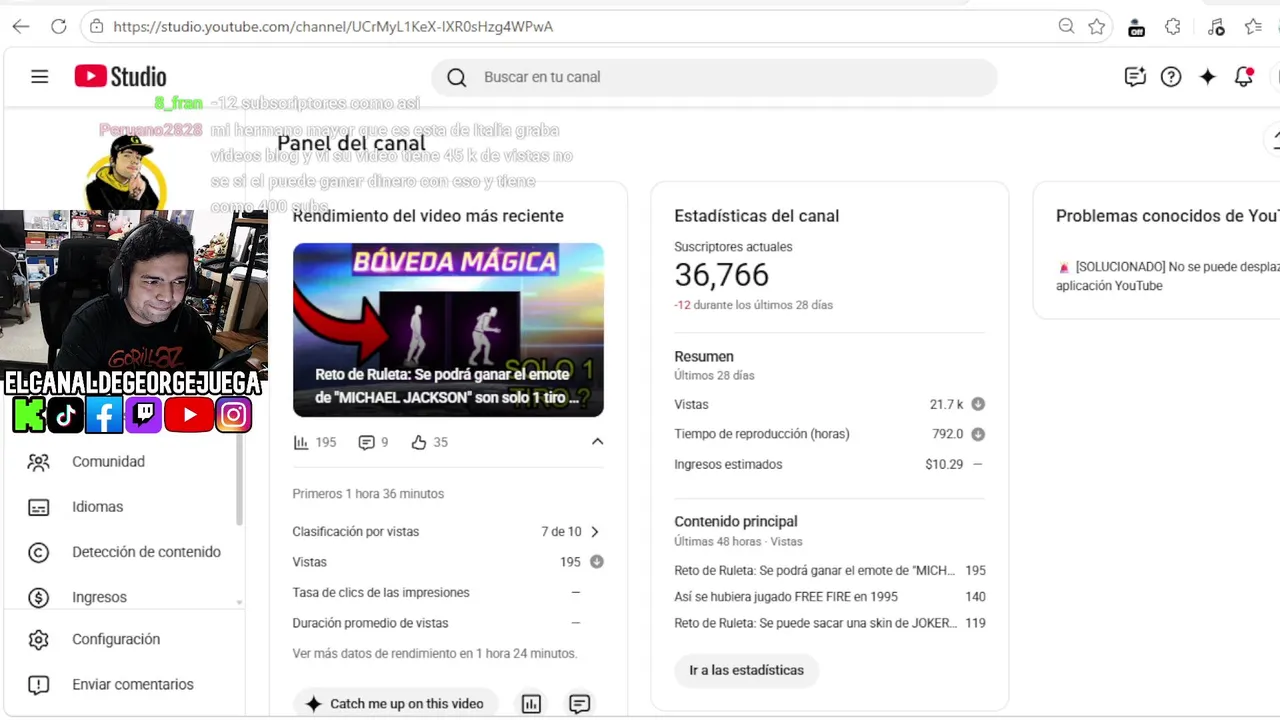This screenshot has height=720, width=1280.
Task: Click the Vistas 21.7 k down-arrow indicator
Action: point(978,404)
